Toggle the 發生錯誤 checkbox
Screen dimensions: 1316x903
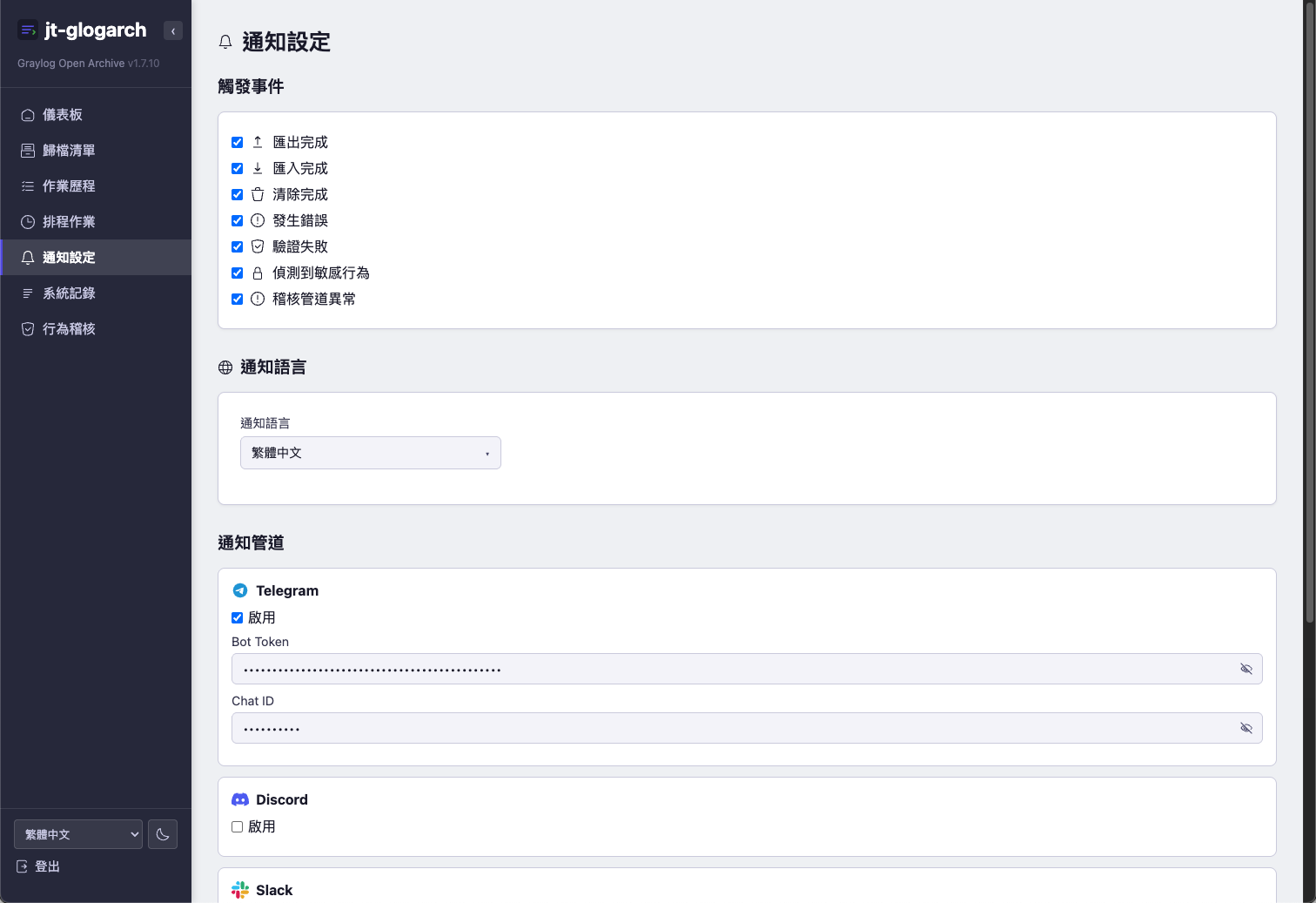pyautogui.click(x=237, y=220)
